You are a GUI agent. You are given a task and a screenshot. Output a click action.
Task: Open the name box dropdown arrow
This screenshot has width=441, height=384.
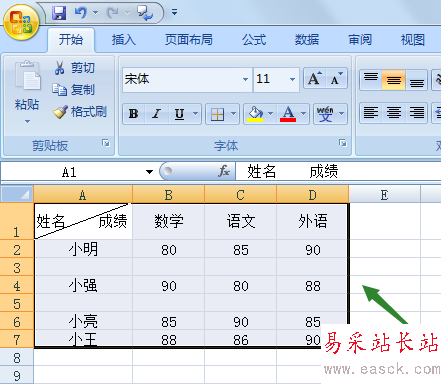click(x=149, y=172)
